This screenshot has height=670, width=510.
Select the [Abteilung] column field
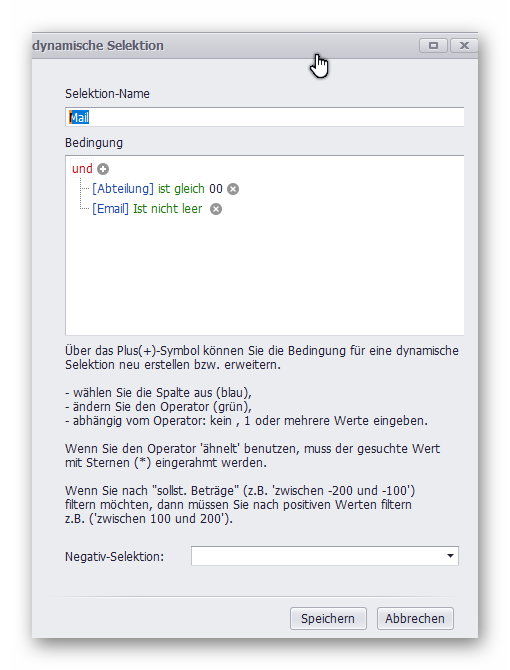coord(123,188)
